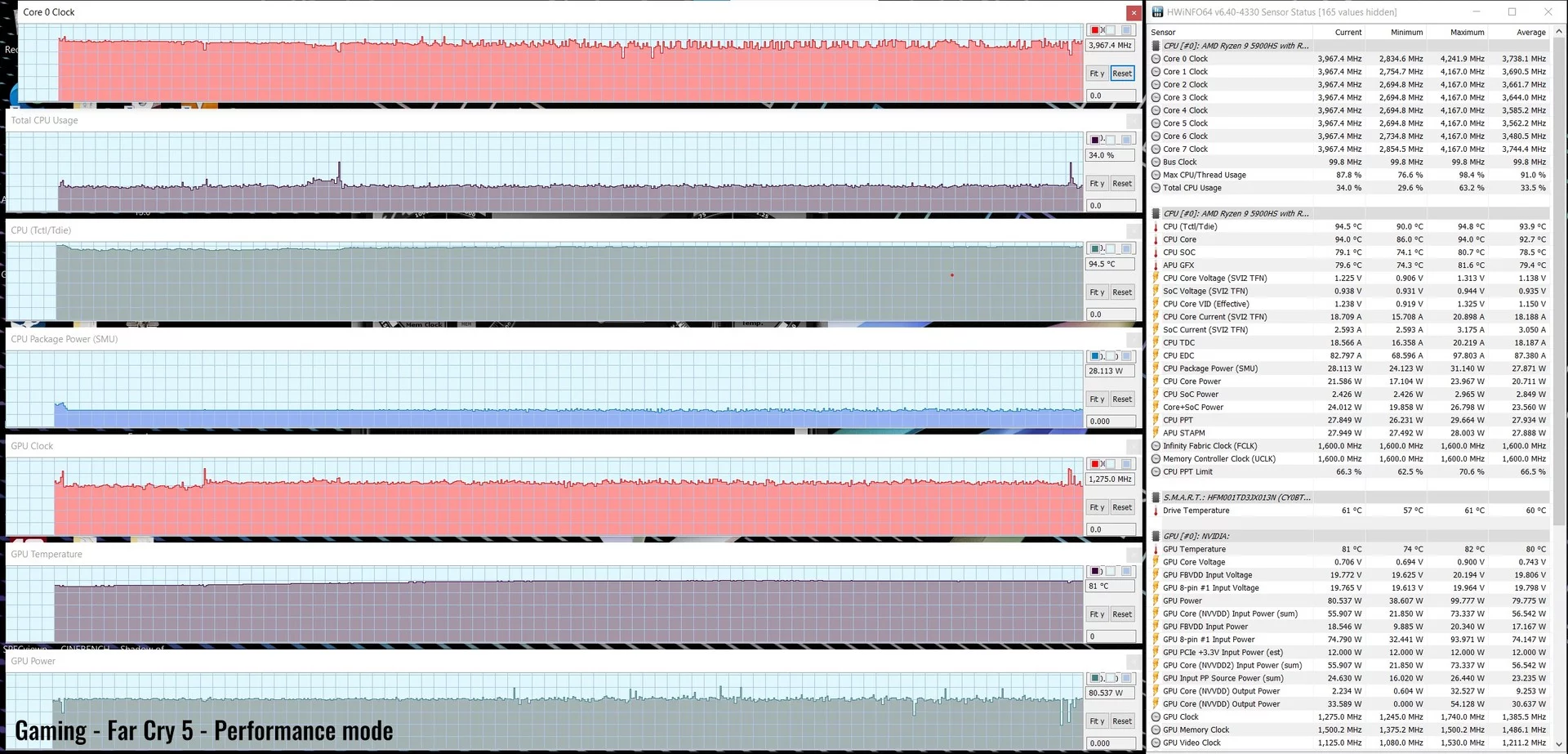Open the dark purple swatch of Total CPU Usage graph
The height and width of the screenshot is (754, 1568).
(x=1095, y=141)
